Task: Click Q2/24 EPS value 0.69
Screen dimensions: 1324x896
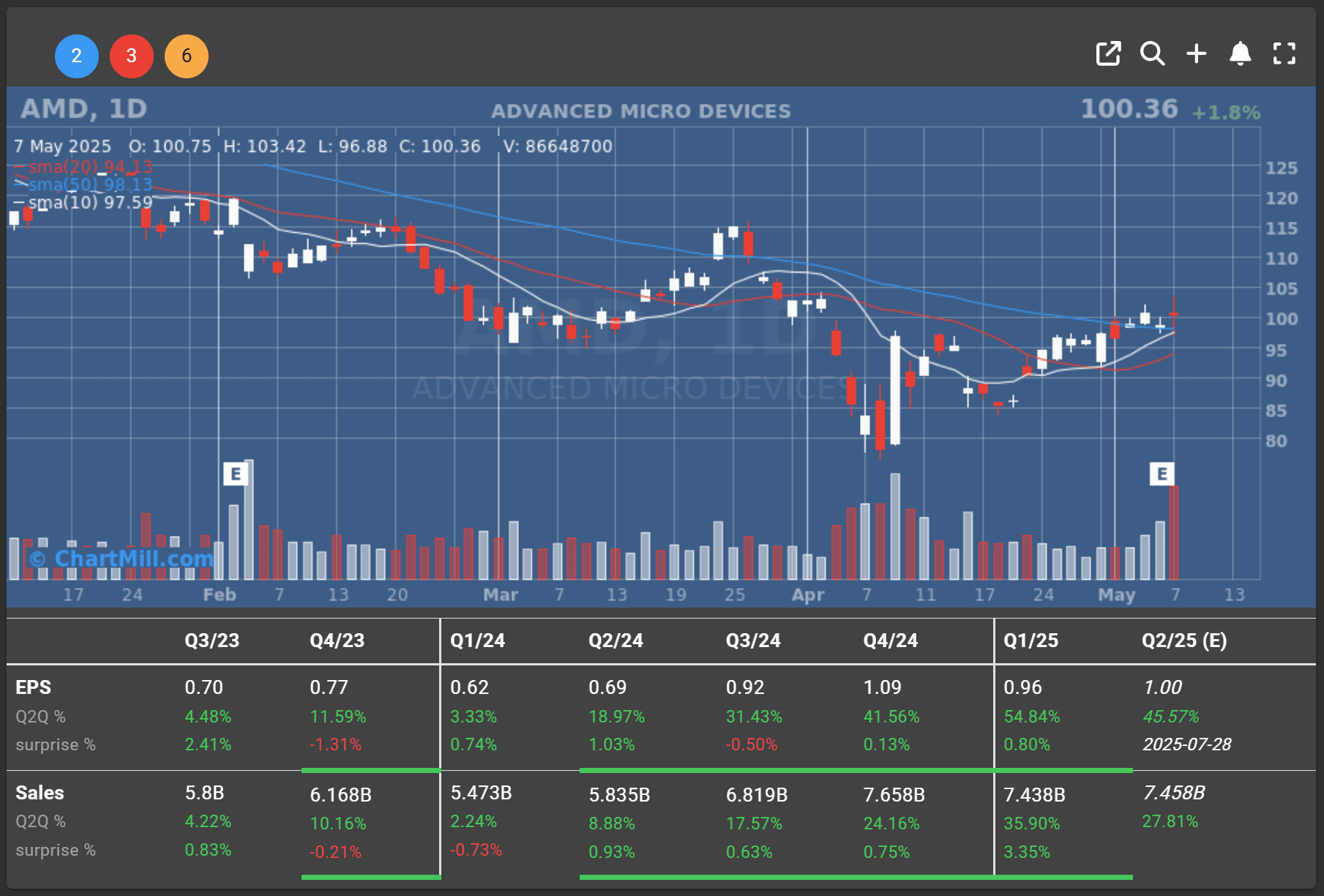Action: pyautogui.click(x=608, y=687)
